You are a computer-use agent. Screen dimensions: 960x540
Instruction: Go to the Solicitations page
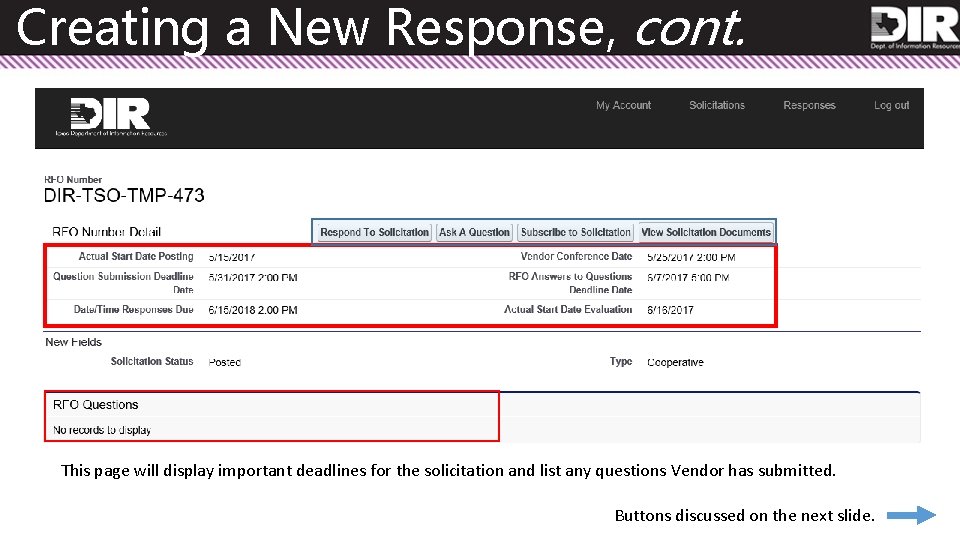tap(717, 105)
